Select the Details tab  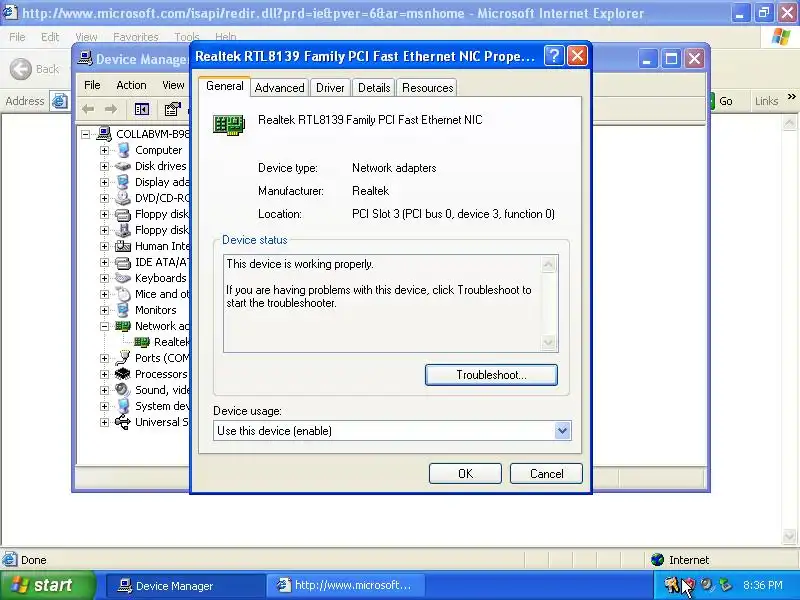(x=374, y=88)
